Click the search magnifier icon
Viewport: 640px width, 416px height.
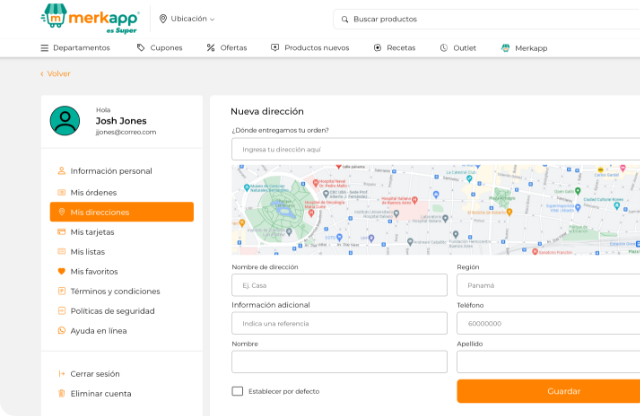[345, 19]
